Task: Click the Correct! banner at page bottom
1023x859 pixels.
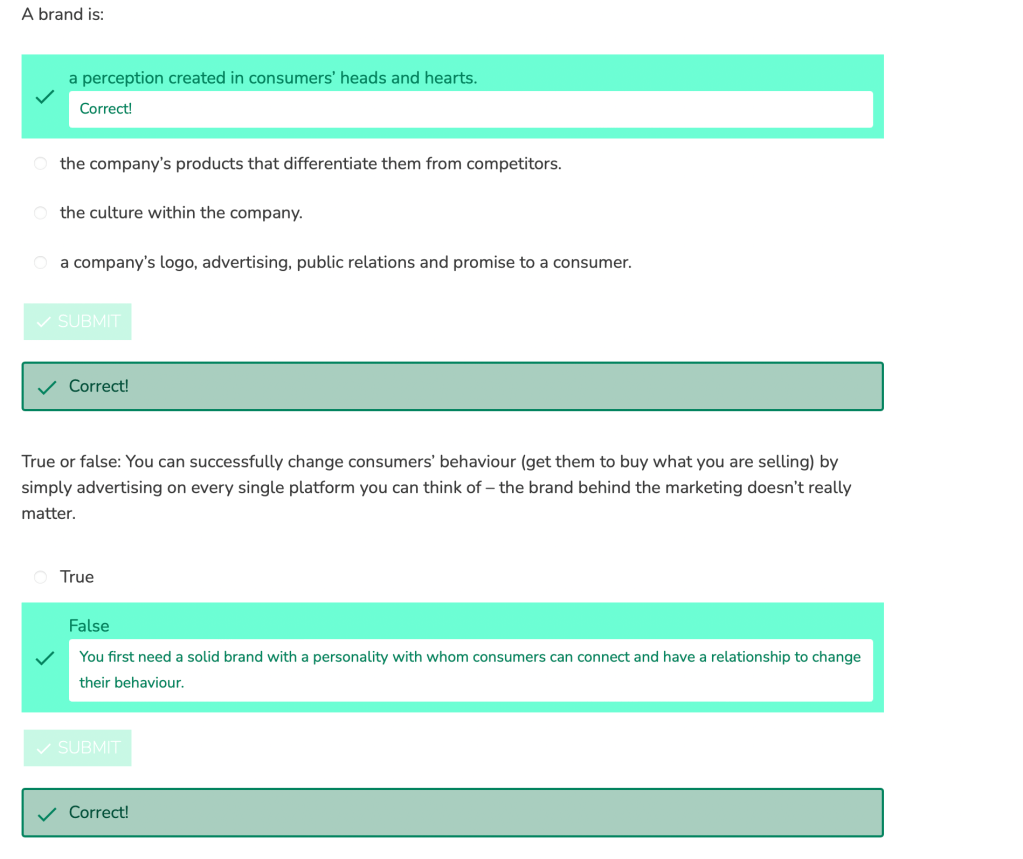Action: 452,812
